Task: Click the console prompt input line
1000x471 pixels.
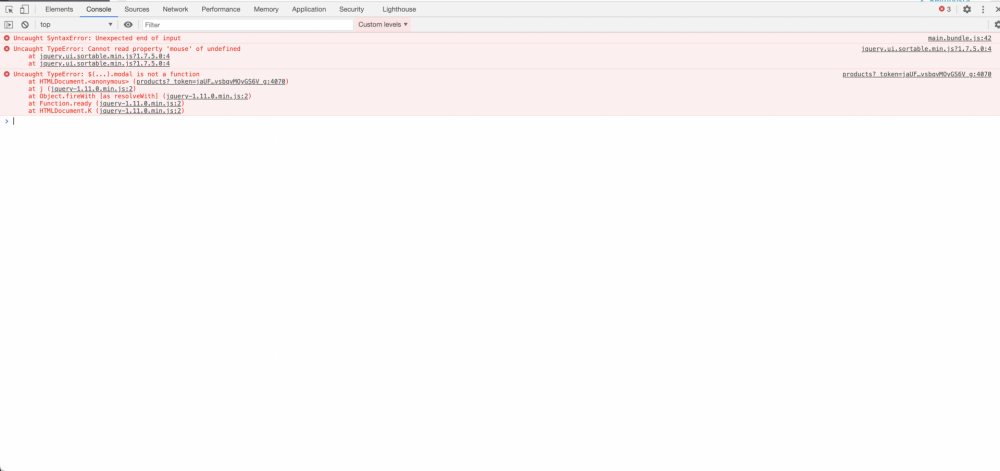Action: (x=504, y=121)
